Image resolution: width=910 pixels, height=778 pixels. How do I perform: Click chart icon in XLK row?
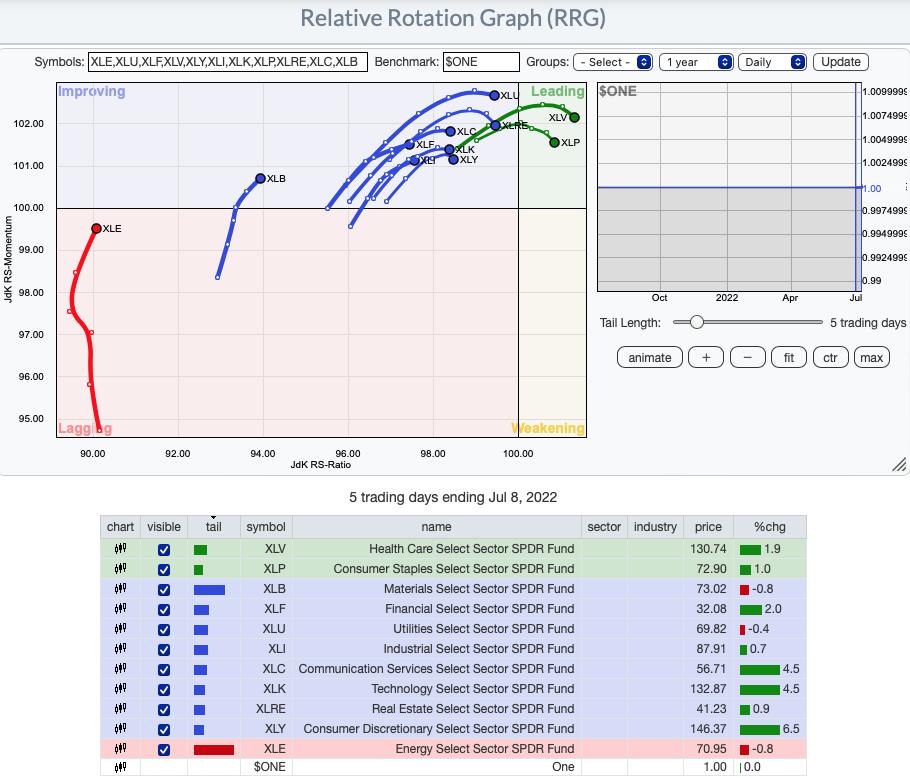click(x=120, y=689)
